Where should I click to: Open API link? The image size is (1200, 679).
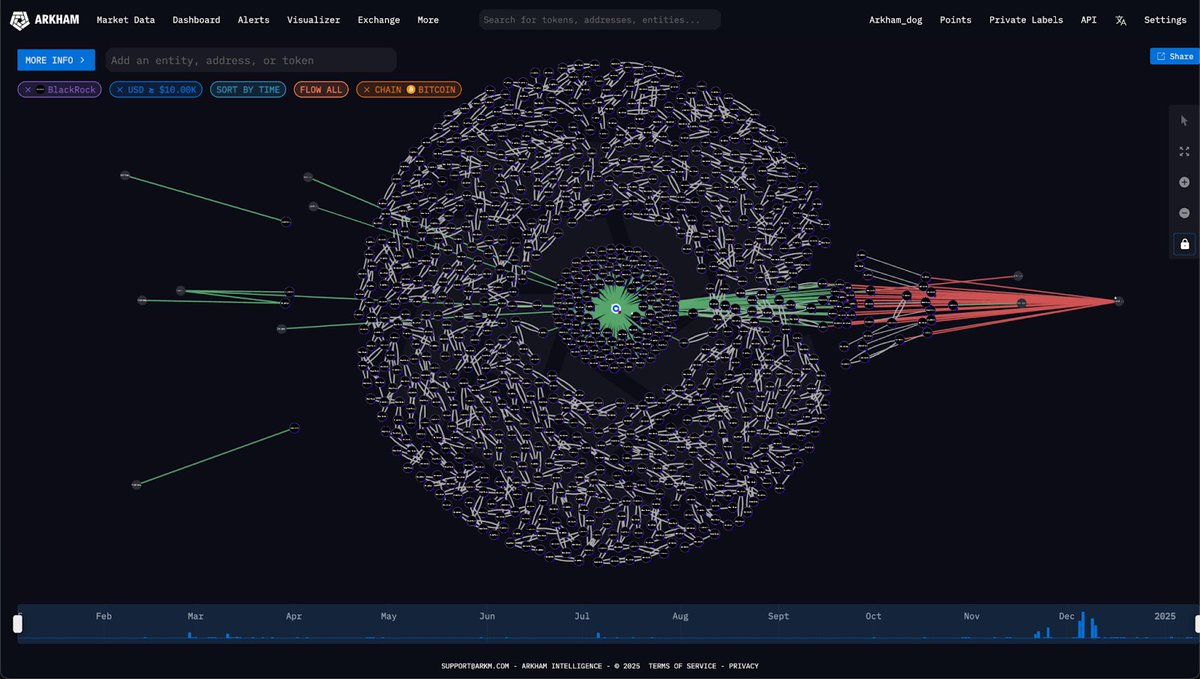point(1088,20)
